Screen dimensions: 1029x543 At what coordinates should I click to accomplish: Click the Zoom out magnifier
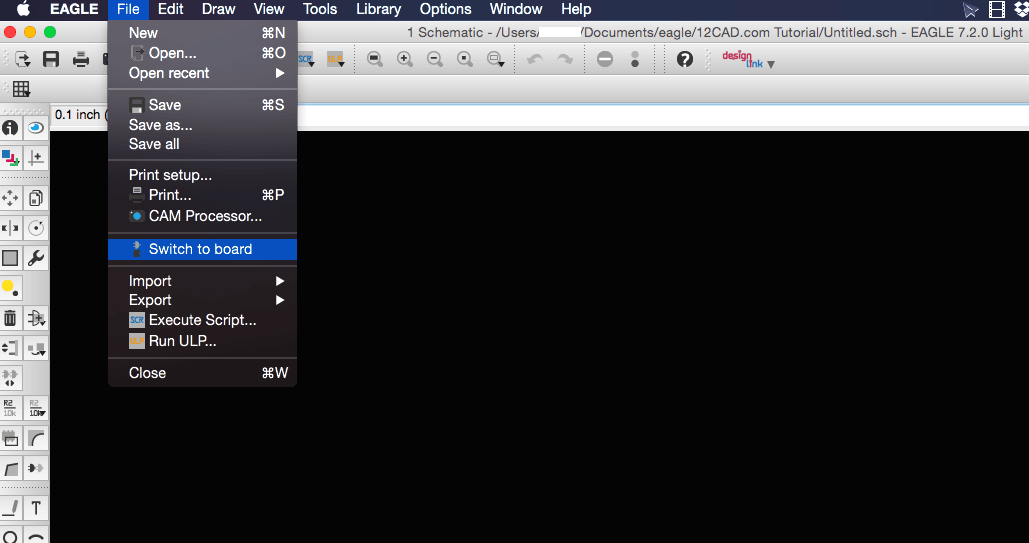[x=434, y=59]
